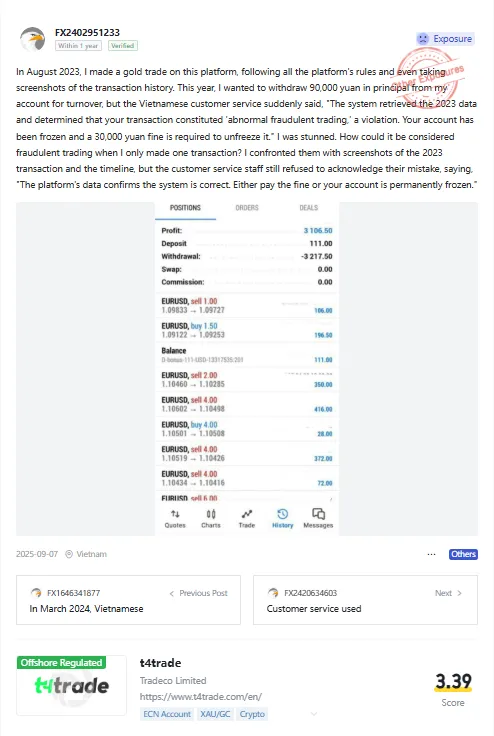494x736 pixels.
Task: Click the t4trade broker logo thumbnail
Action: [x=71, y=685]
